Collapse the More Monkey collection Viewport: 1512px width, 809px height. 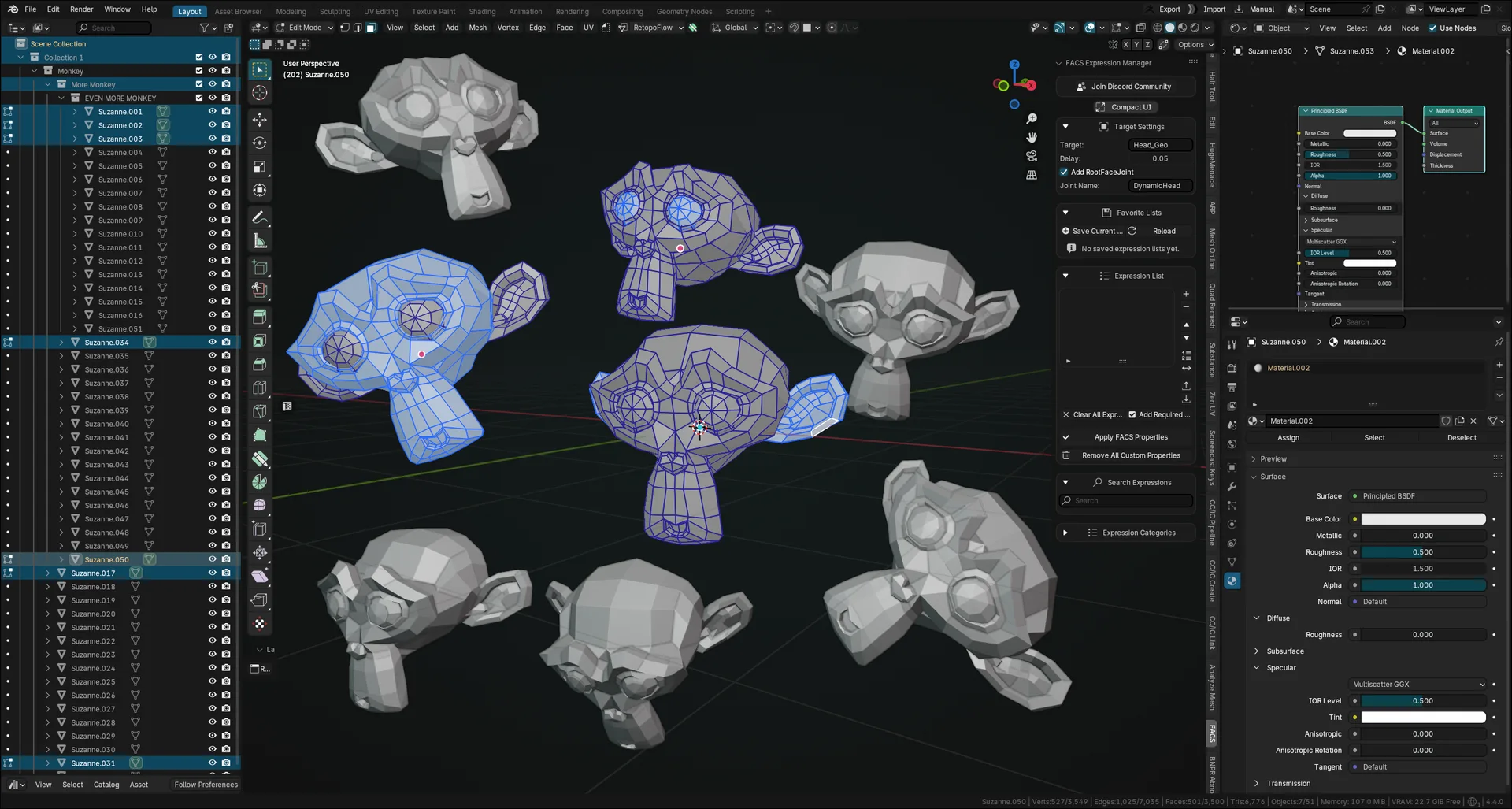click(48, 84)
